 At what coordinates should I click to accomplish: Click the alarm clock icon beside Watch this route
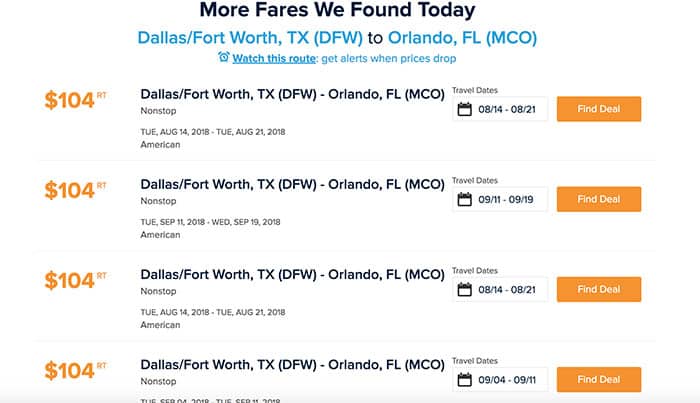pyautogui.click(x=224, y=57)
